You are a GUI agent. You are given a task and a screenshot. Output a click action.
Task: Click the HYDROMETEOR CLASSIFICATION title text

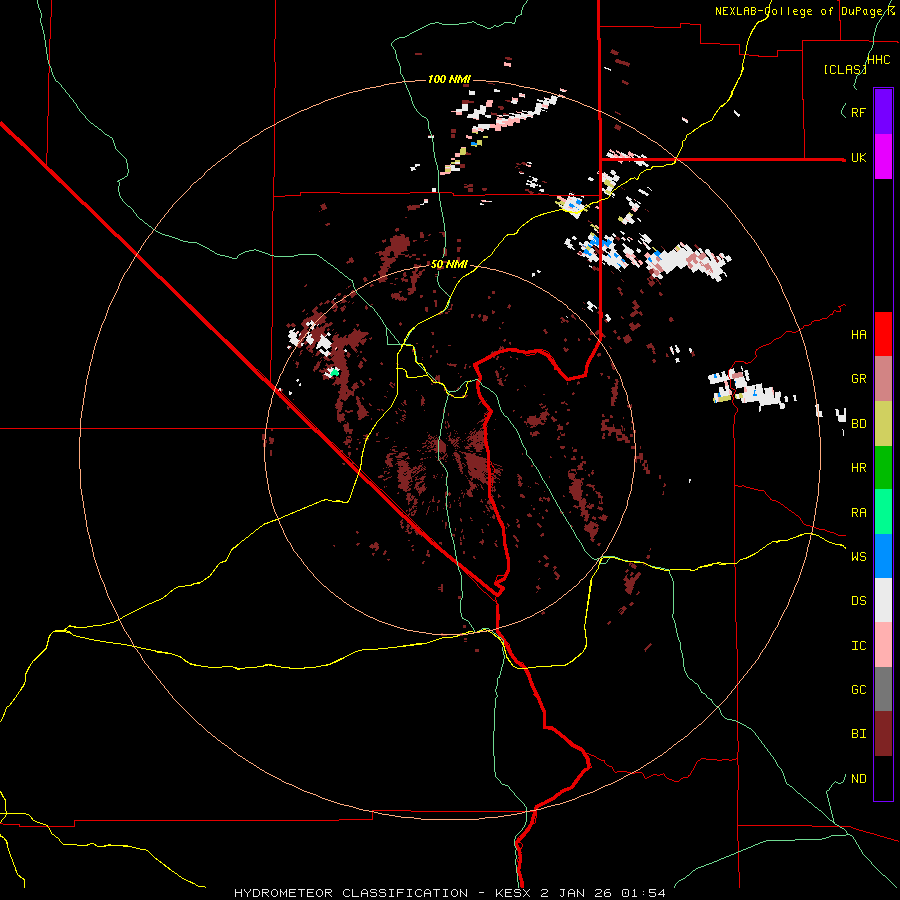coord(353,893)
